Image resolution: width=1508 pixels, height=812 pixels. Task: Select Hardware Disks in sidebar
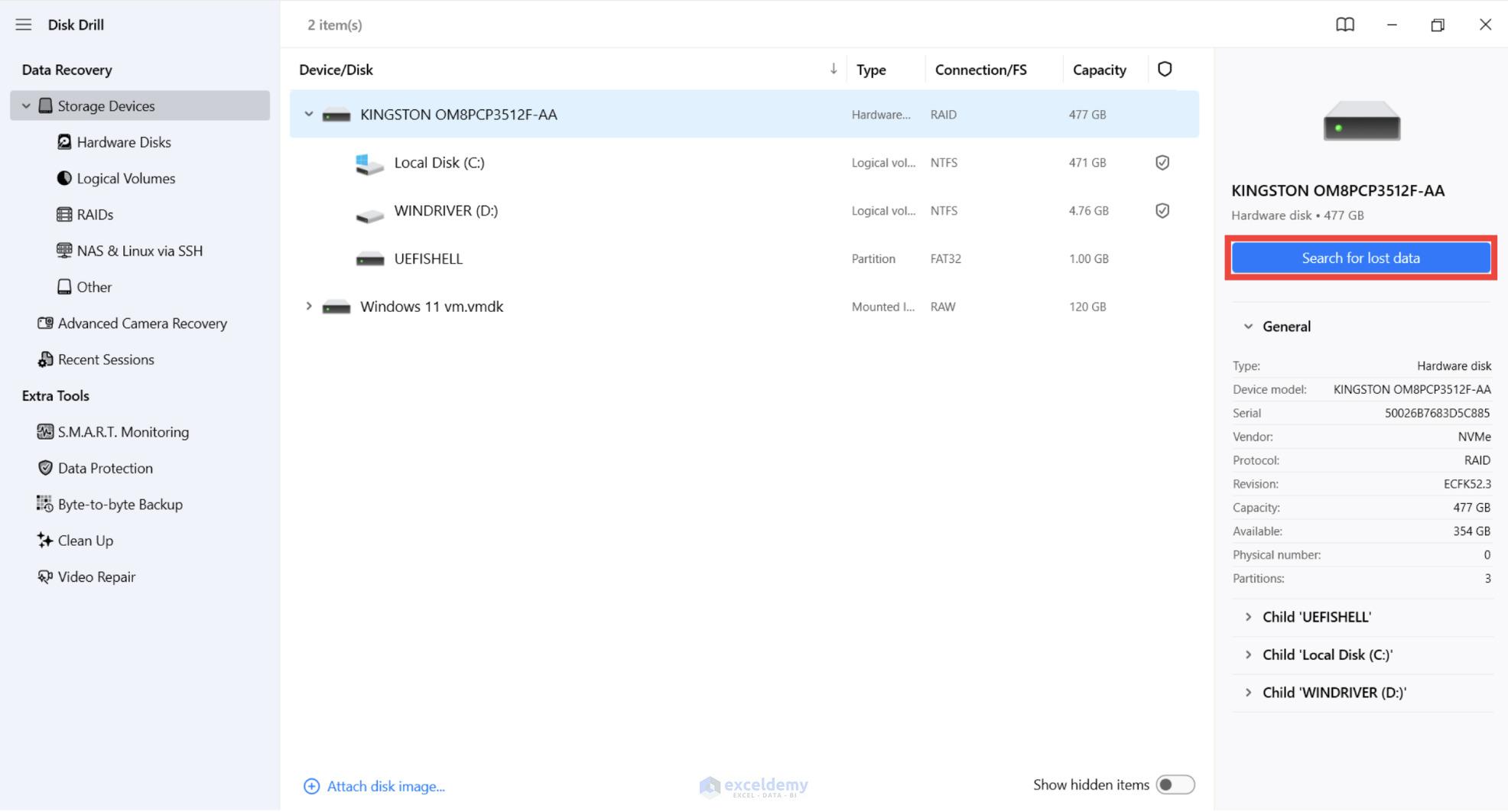[x=124, y=142]
